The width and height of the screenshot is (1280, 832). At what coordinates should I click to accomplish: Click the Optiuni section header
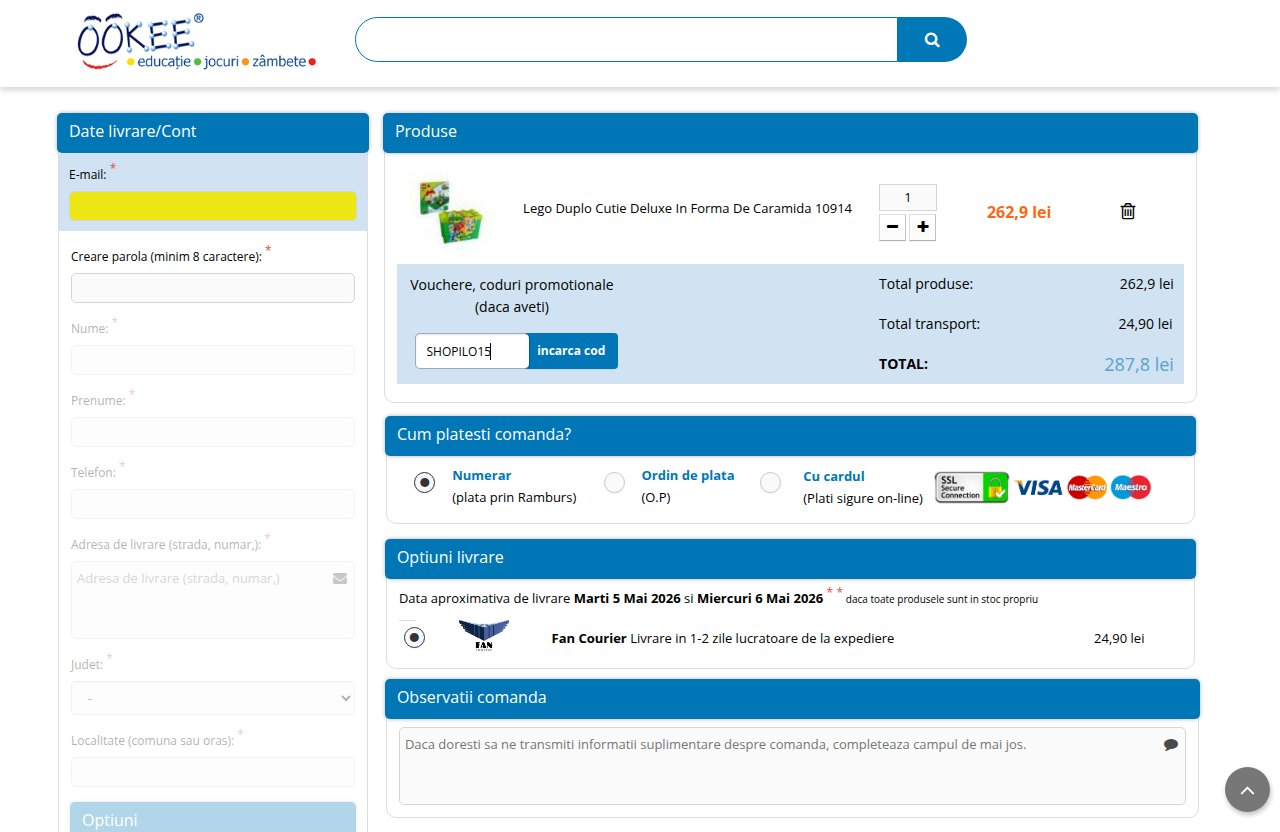pyautogui.click(x=213, y=818)
